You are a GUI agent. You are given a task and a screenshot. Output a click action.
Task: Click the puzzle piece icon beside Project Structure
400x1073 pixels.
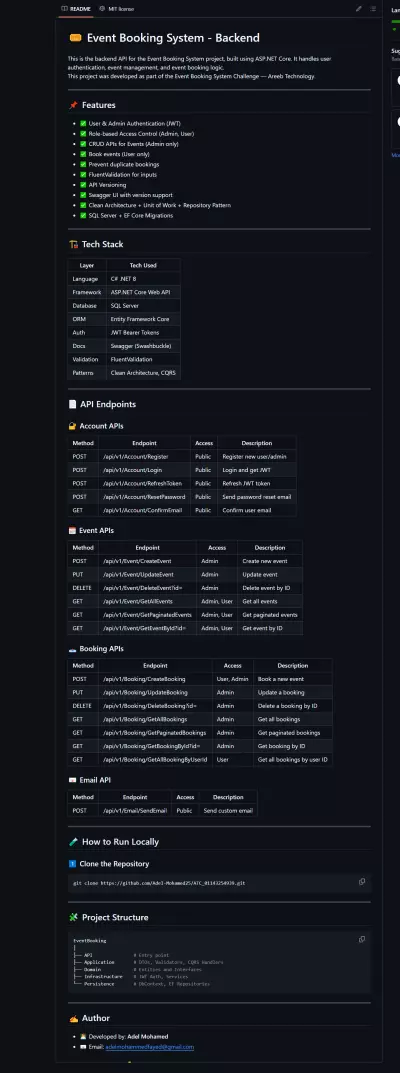(73, 917)
